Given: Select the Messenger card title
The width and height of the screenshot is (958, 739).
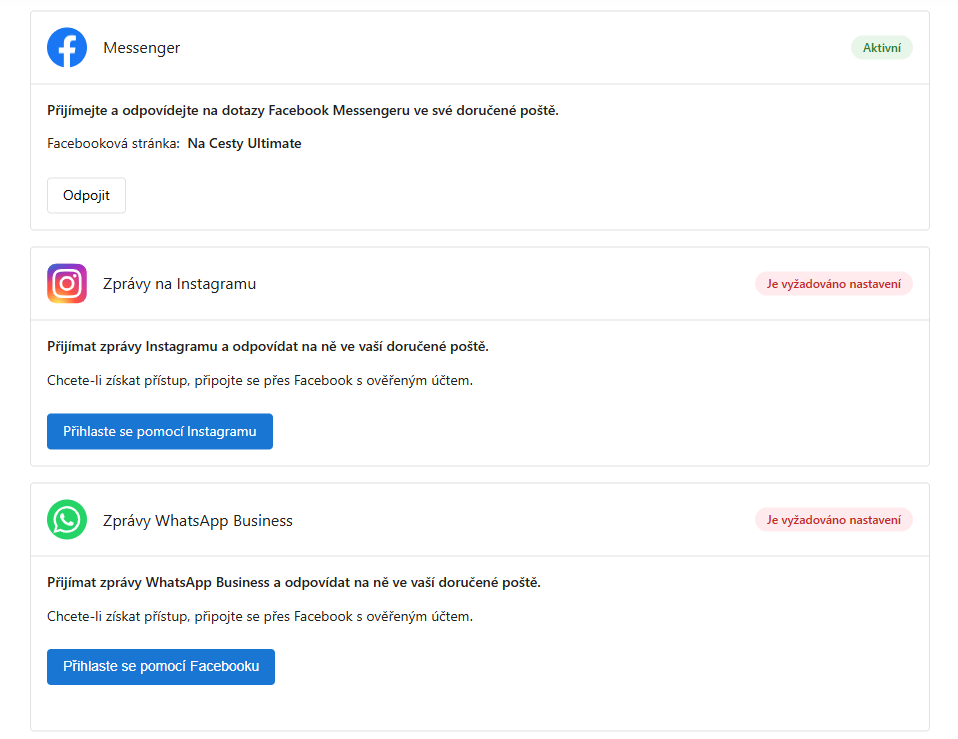Looking at the screenshot, I should coord(141,48).
